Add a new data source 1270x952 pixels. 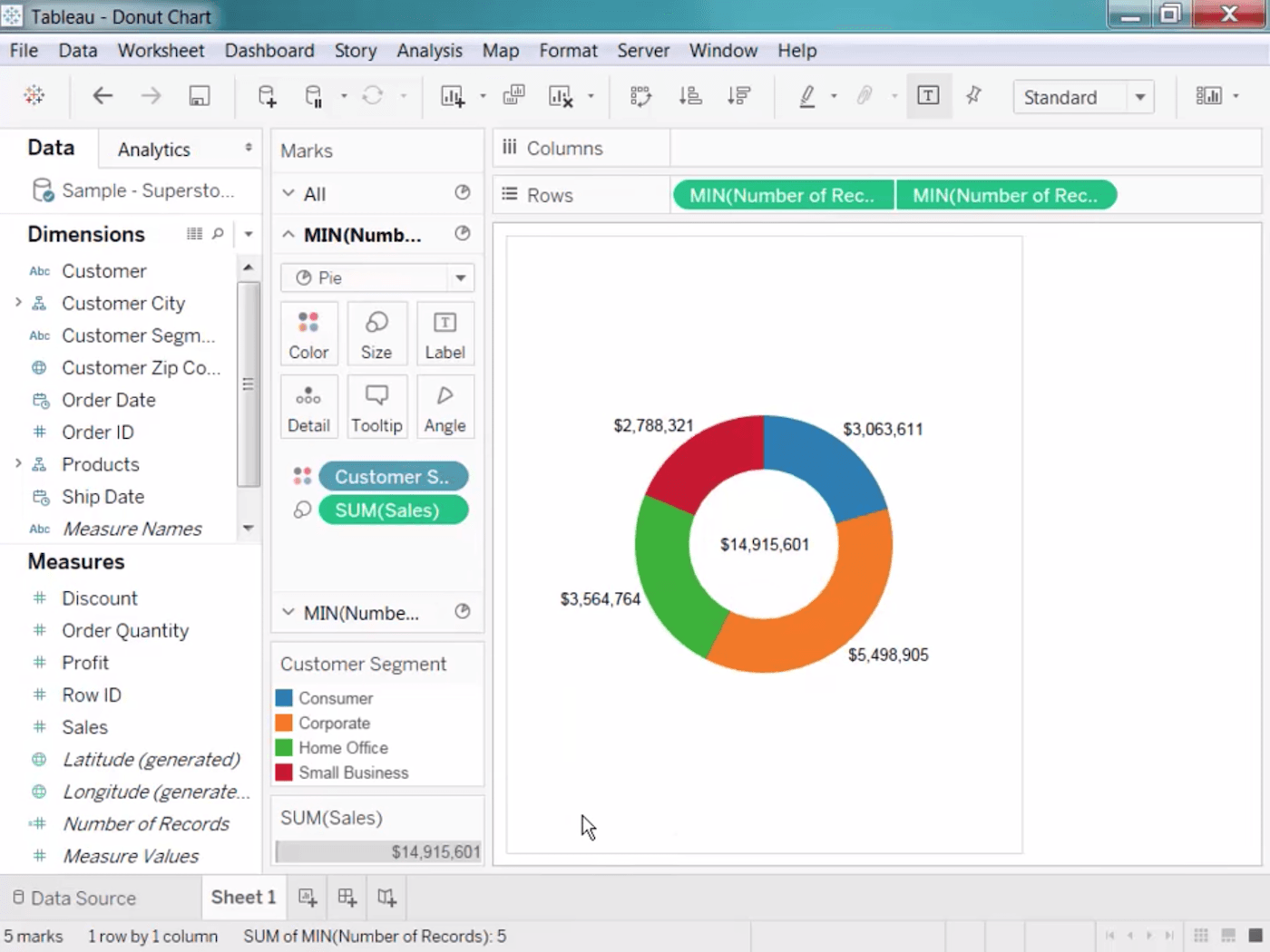tap(267, 95)
